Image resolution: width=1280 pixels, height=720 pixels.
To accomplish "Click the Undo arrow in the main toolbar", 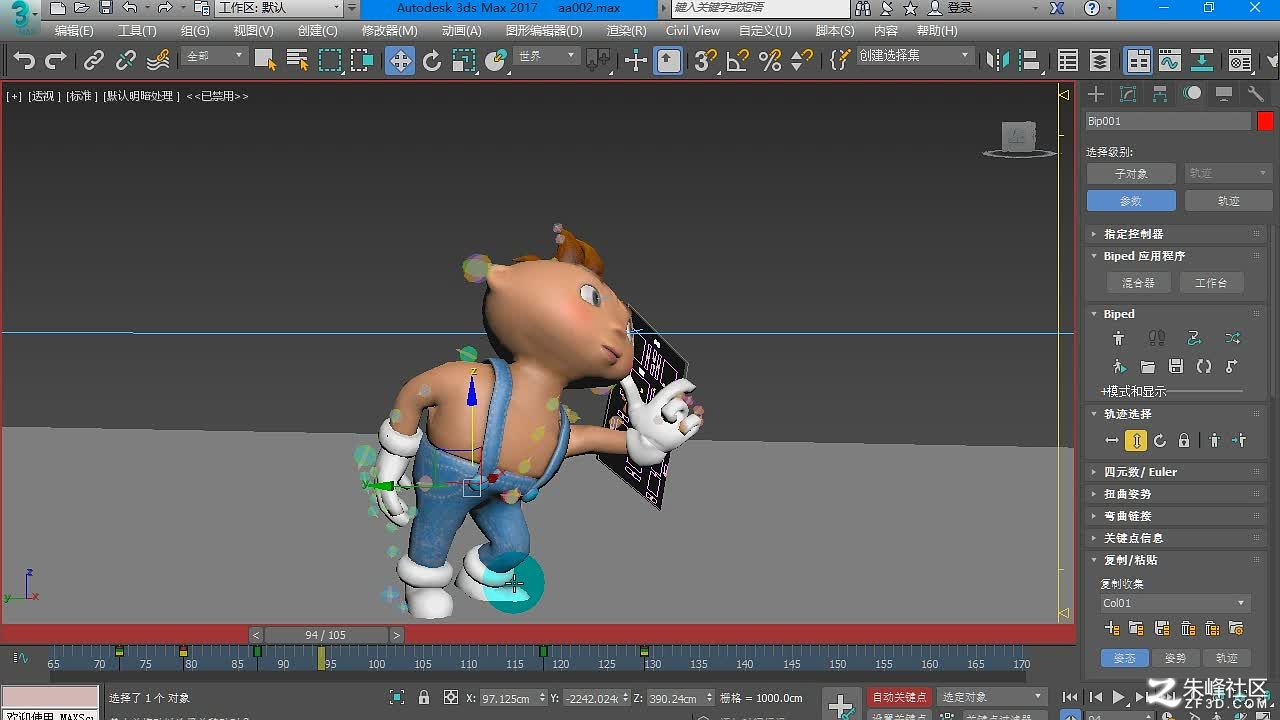I will (25, 61).
